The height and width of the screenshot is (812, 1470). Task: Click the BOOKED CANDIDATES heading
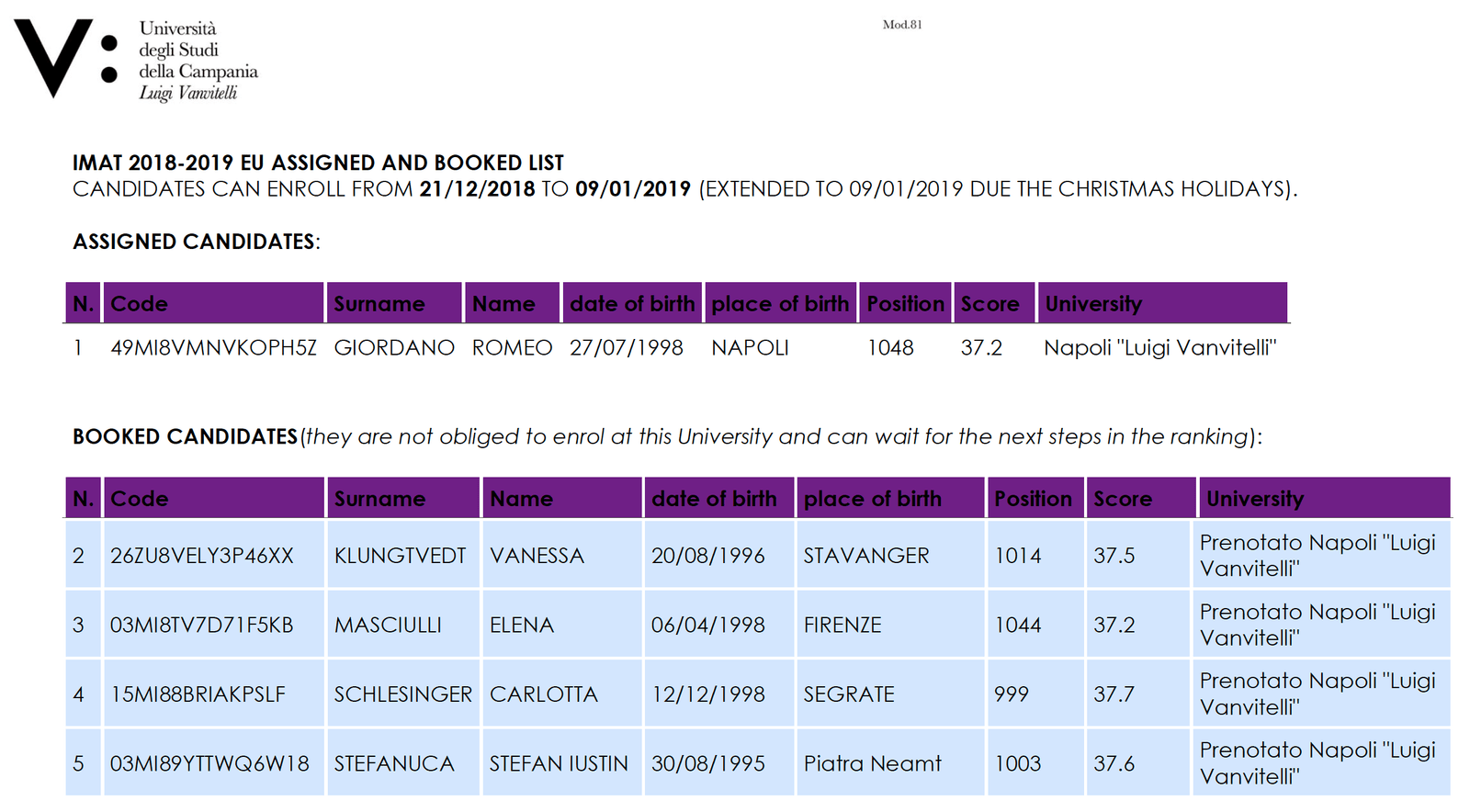click(x=185, y=436)
